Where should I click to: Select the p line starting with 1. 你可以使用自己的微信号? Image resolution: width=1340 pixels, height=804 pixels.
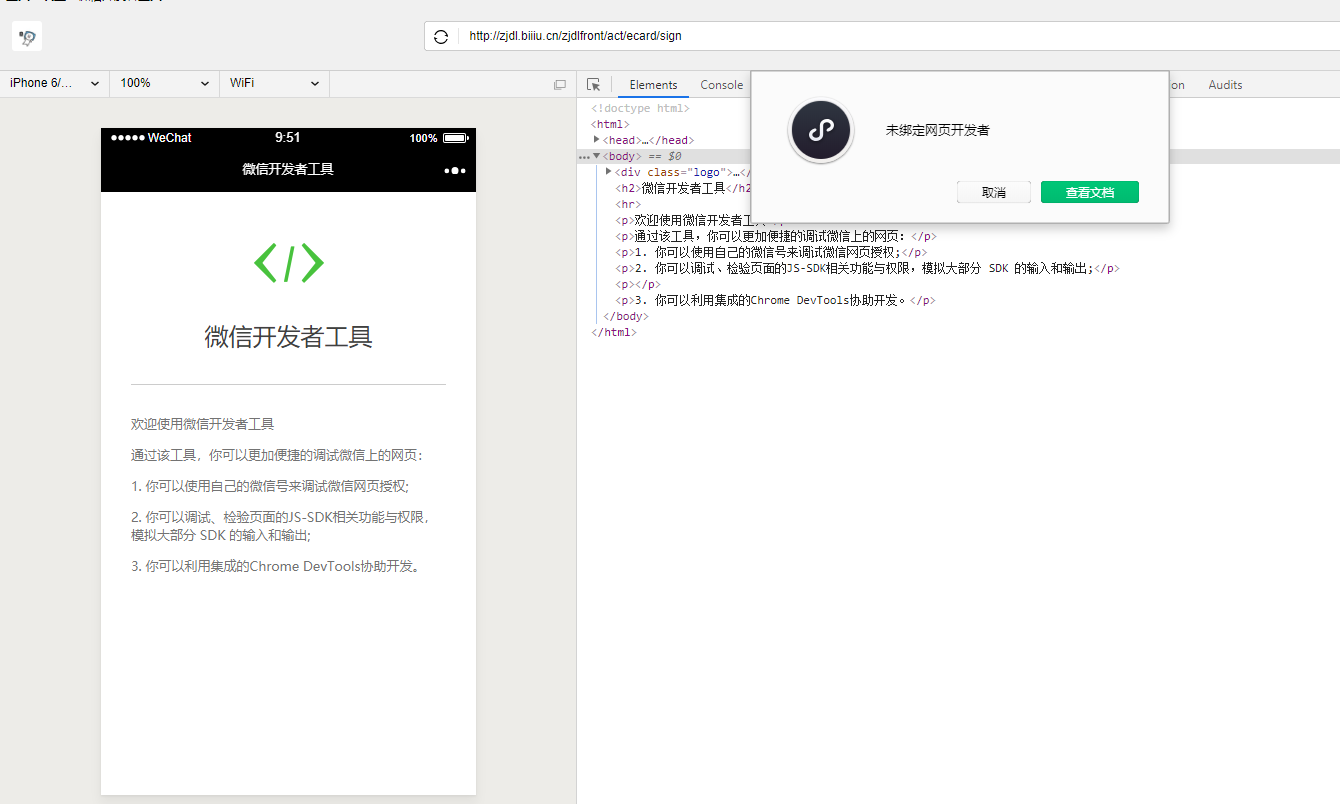click(771, 252)
